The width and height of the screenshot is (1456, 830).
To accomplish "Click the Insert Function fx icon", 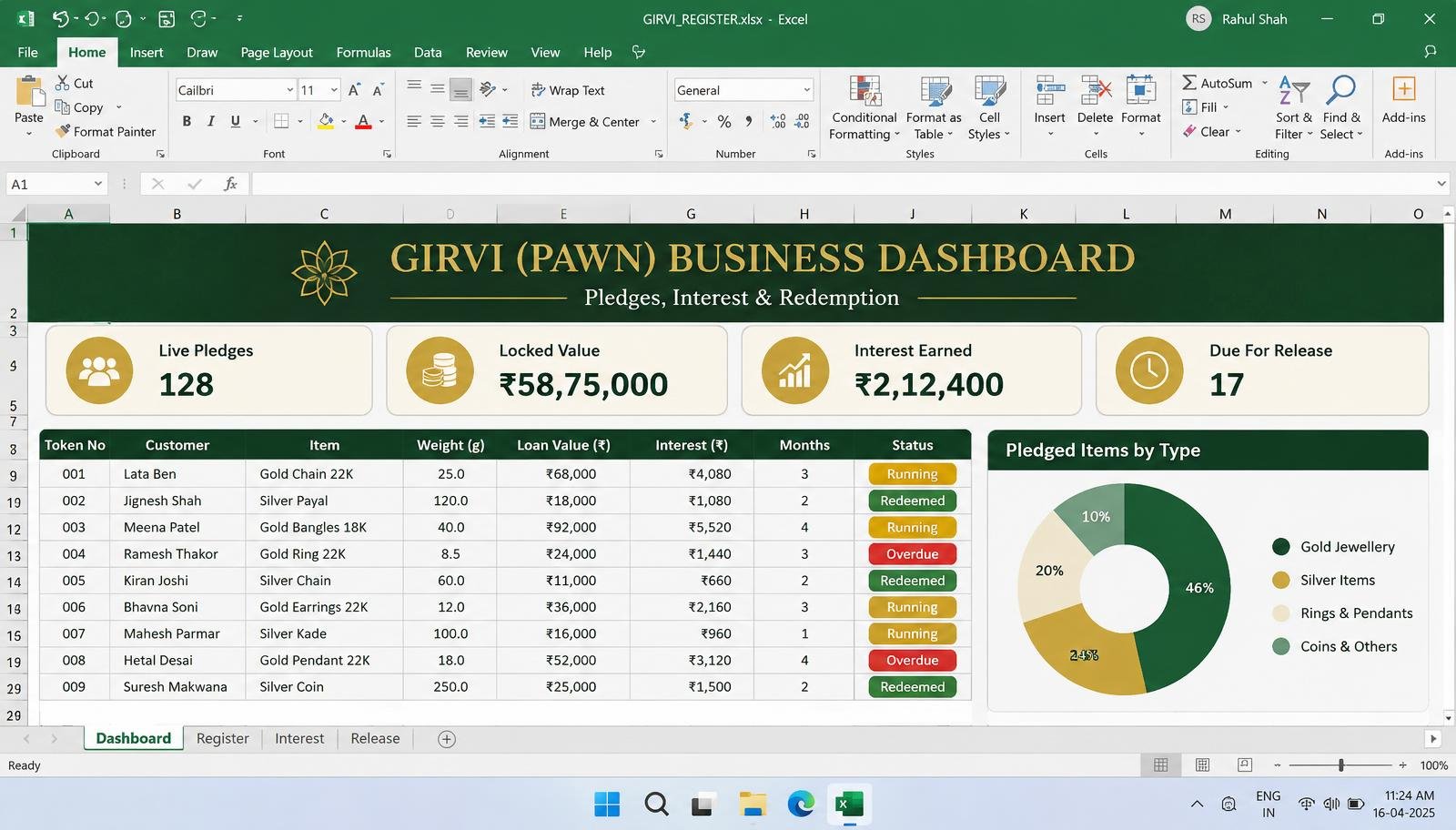I will click(x=231, y=184).
